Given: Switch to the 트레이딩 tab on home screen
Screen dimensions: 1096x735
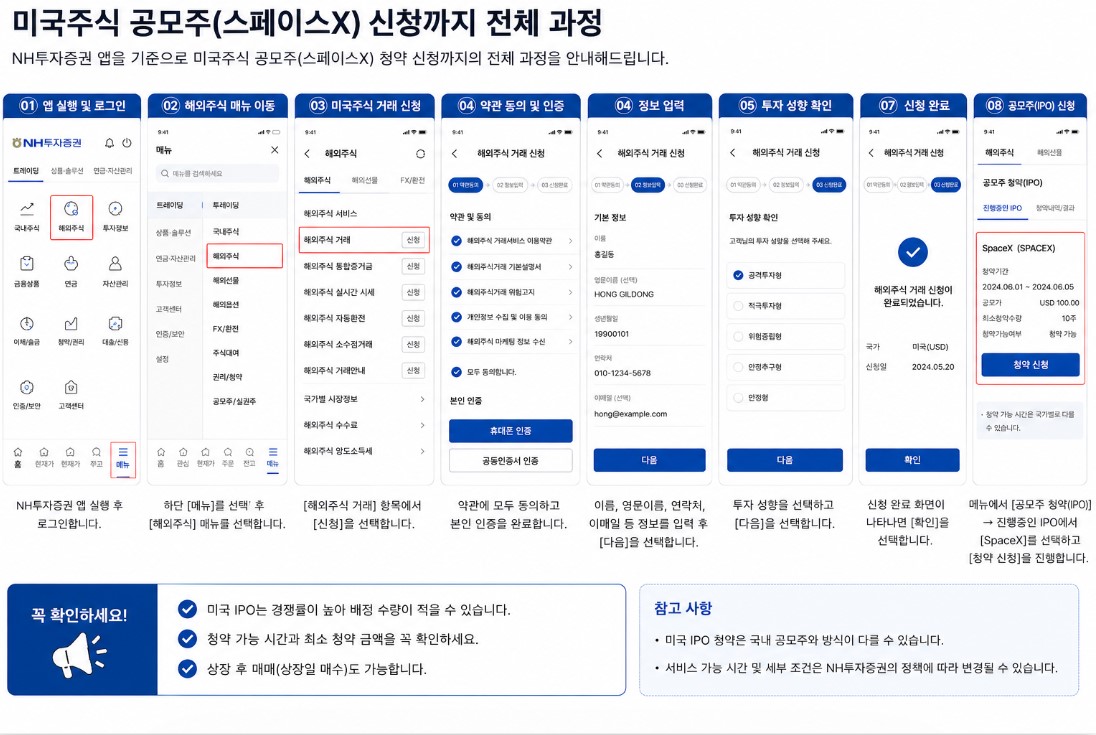Looking at the screenshot, I should tap(26, 171).
